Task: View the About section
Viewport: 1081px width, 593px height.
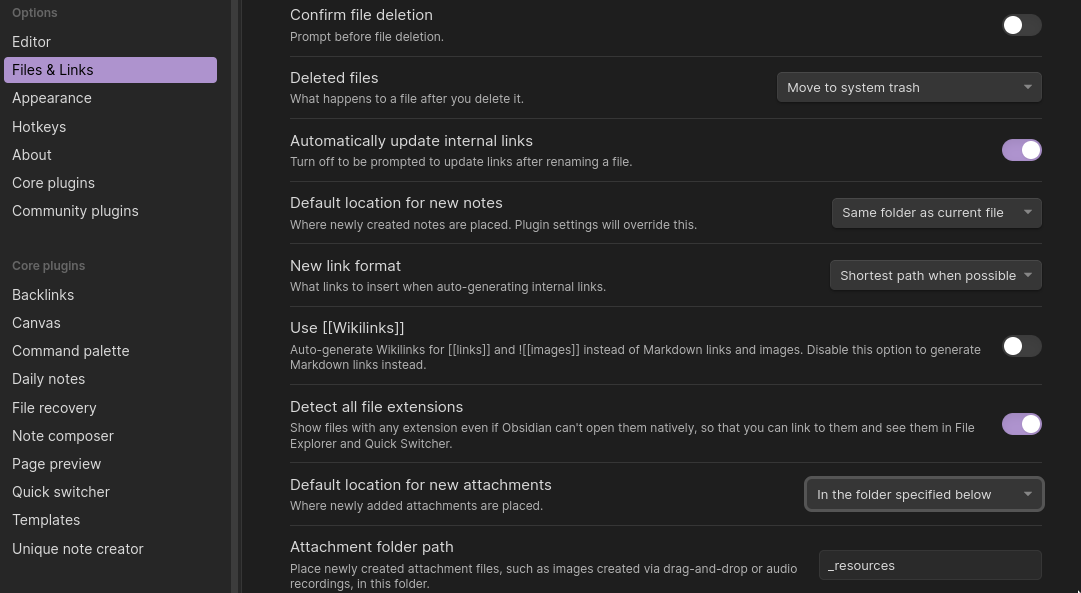Action: pos(31,155)
